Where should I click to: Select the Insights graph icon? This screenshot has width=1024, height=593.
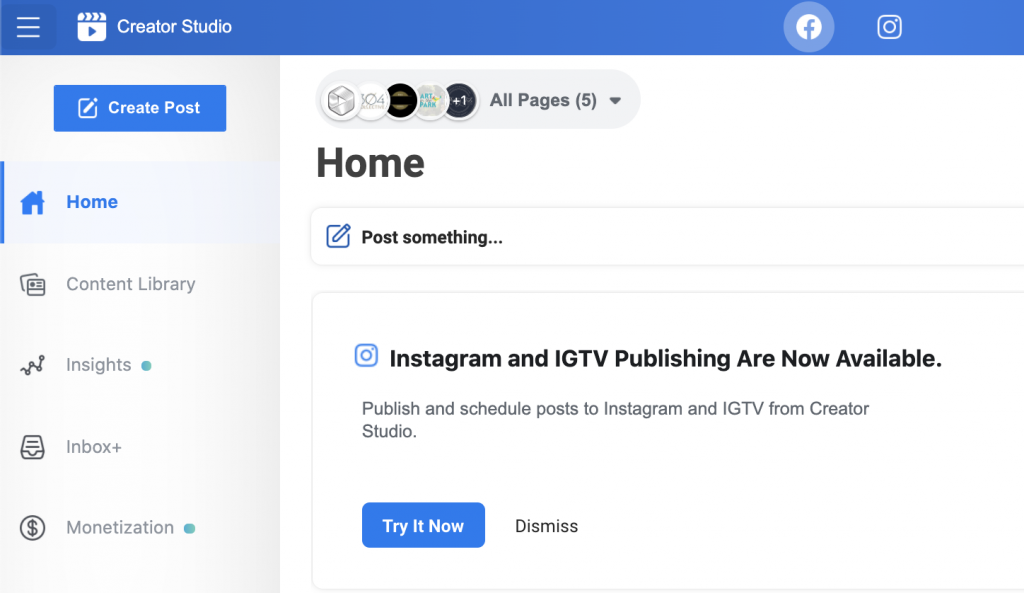point(32,365)
